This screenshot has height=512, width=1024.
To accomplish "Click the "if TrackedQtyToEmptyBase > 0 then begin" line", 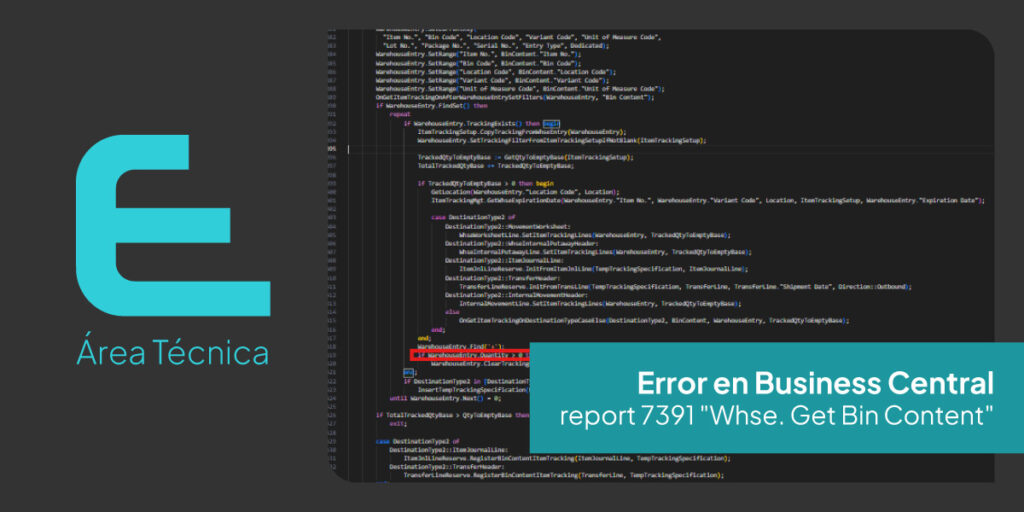I will [x=485, y=183].
